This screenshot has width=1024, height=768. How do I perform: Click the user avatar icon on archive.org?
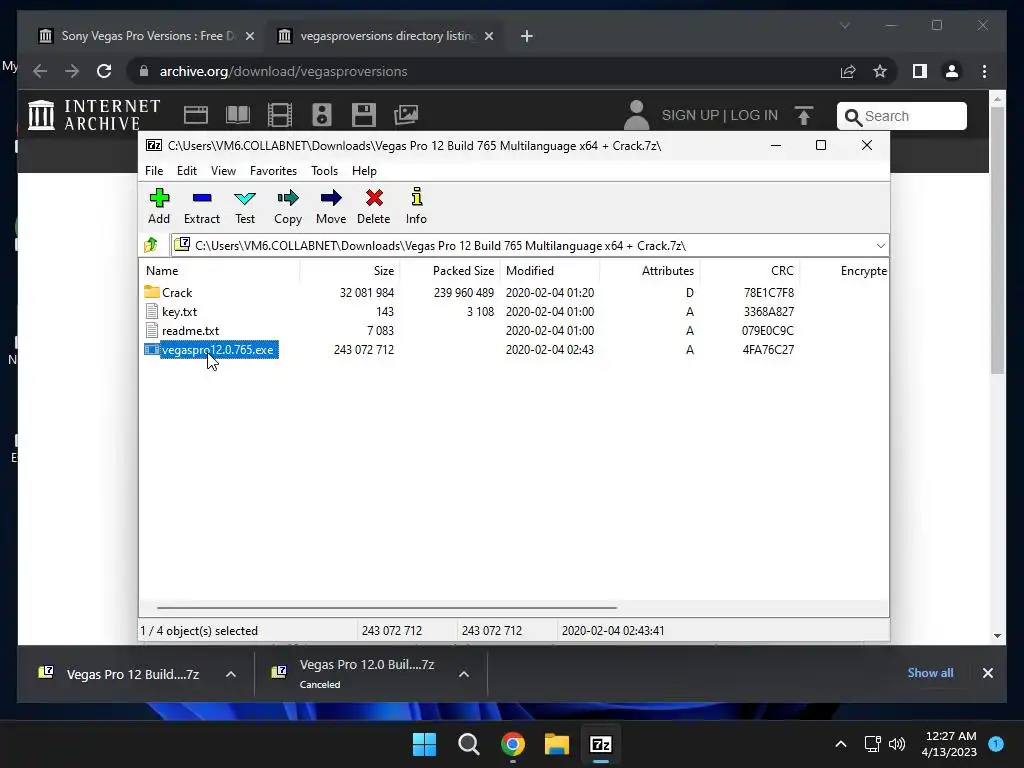tap(636, 115)
